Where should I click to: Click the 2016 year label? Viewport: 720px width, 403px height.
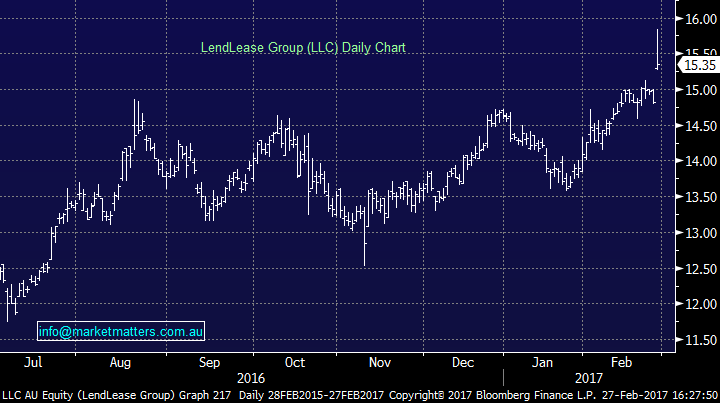(x=251, y=378)
